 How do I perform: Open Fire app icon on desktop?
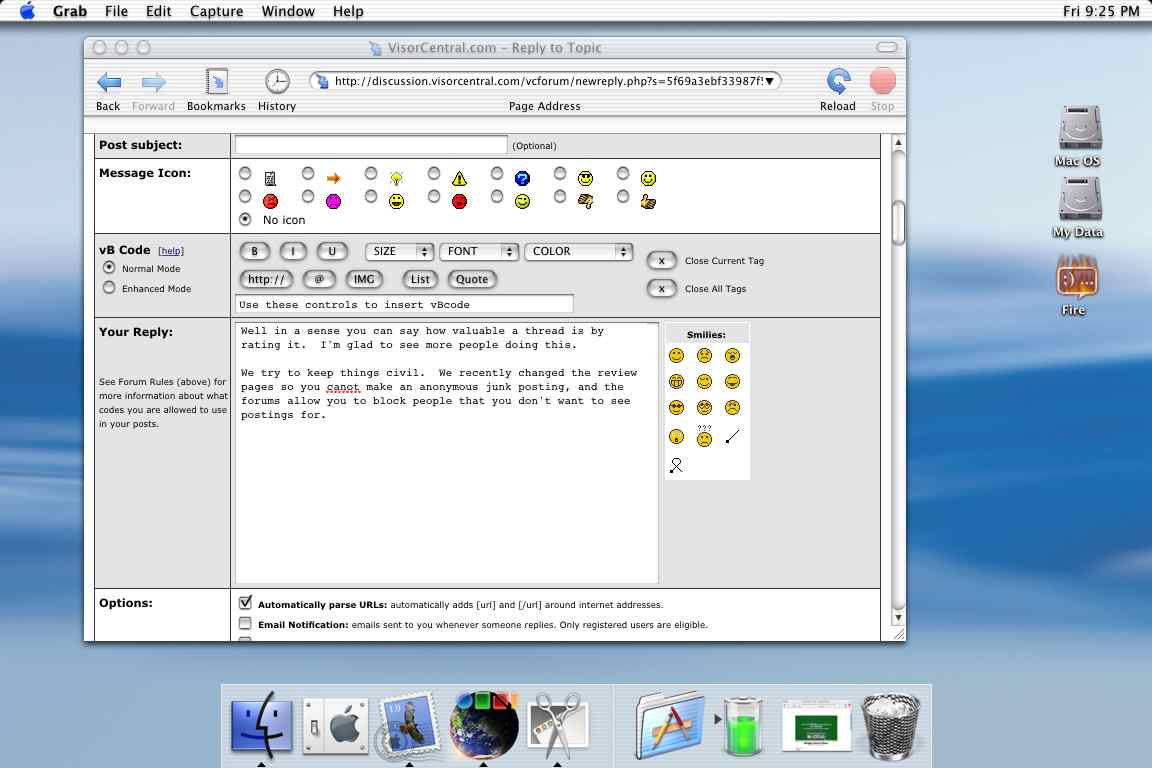(x=1077, y=277)
